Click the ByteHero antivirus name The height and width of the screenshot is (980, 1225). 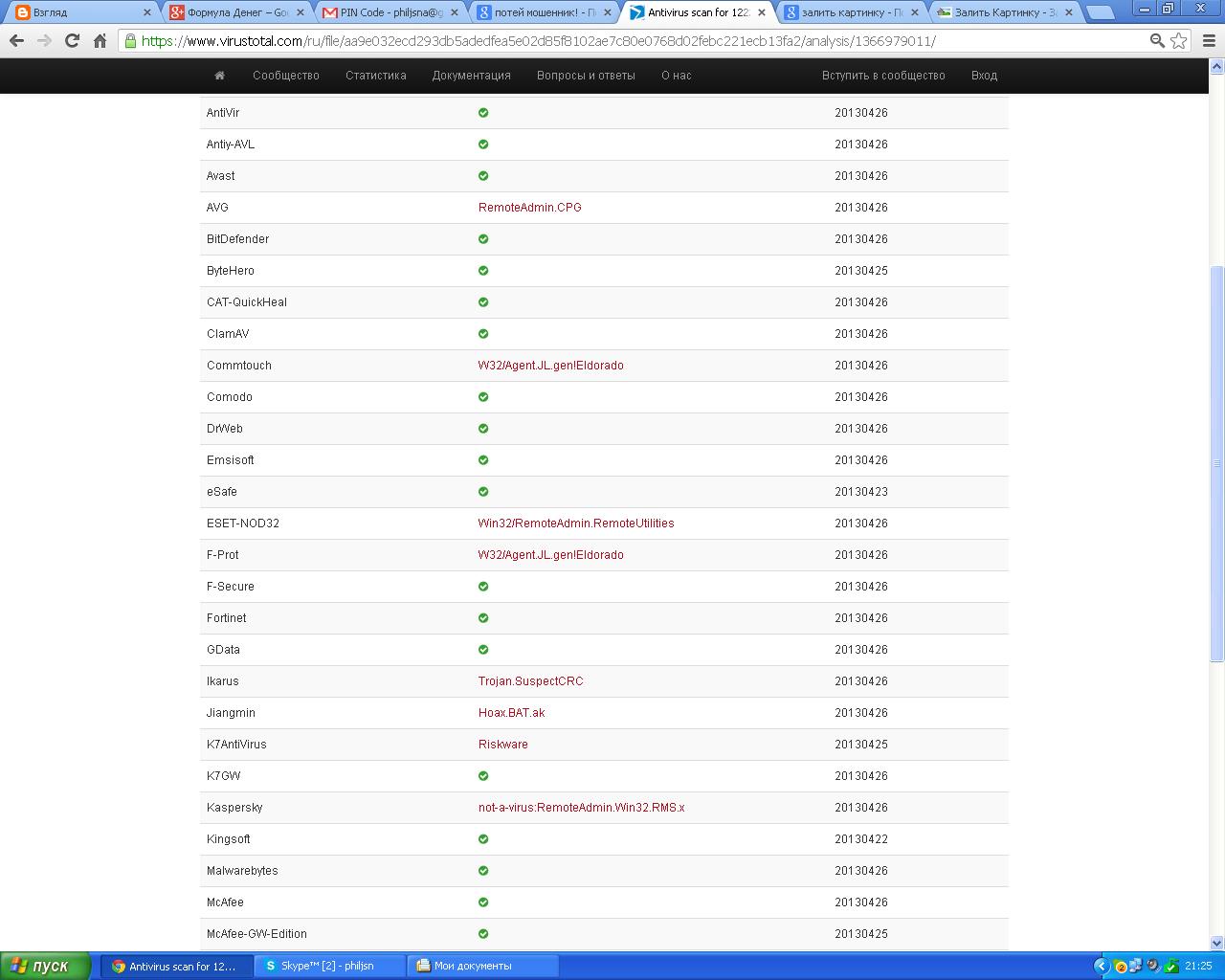[231, 271]
